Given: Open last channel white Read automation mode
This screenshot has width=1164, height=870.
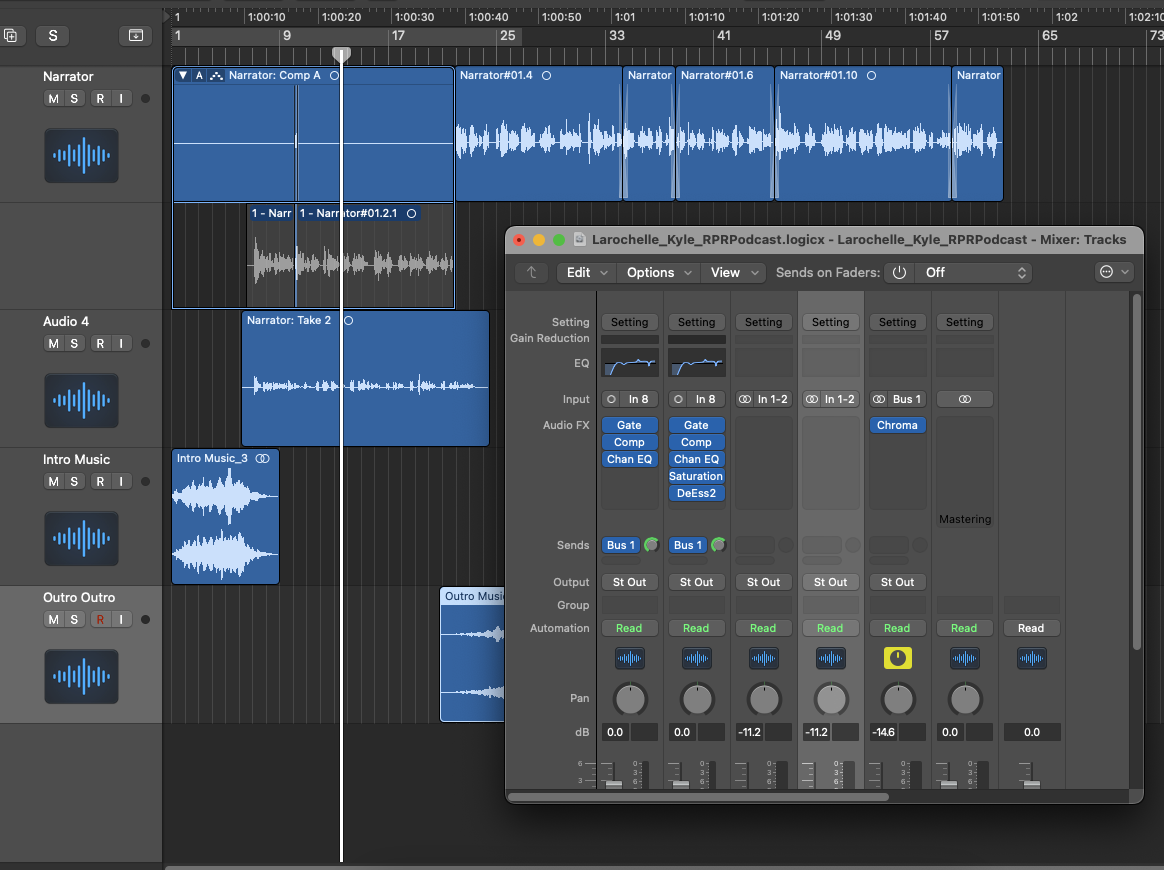Looking at the screenshot, I should pos(1031,629).
